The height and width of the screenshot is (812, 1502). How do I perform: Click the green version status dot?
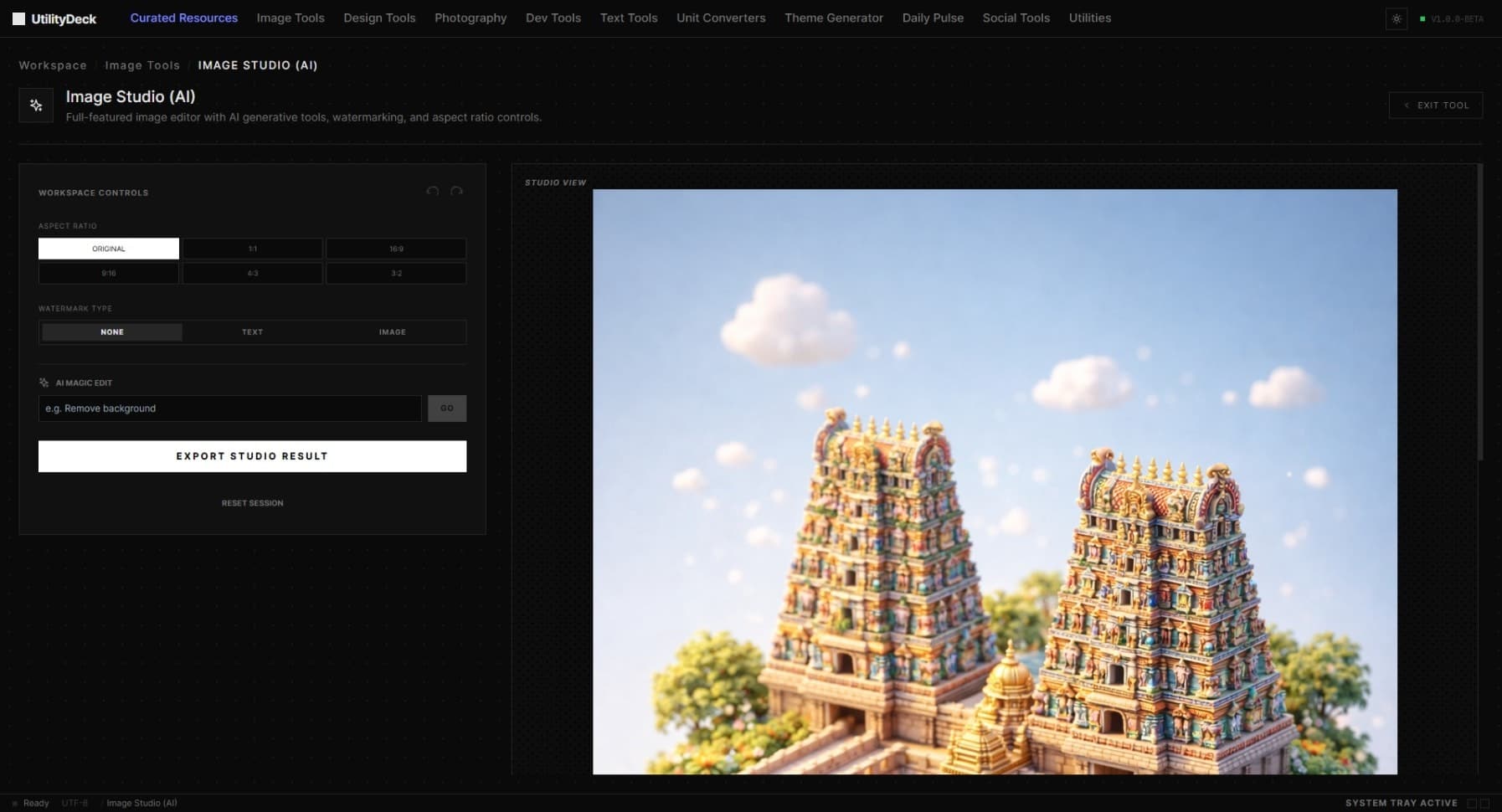point(1424,18)
